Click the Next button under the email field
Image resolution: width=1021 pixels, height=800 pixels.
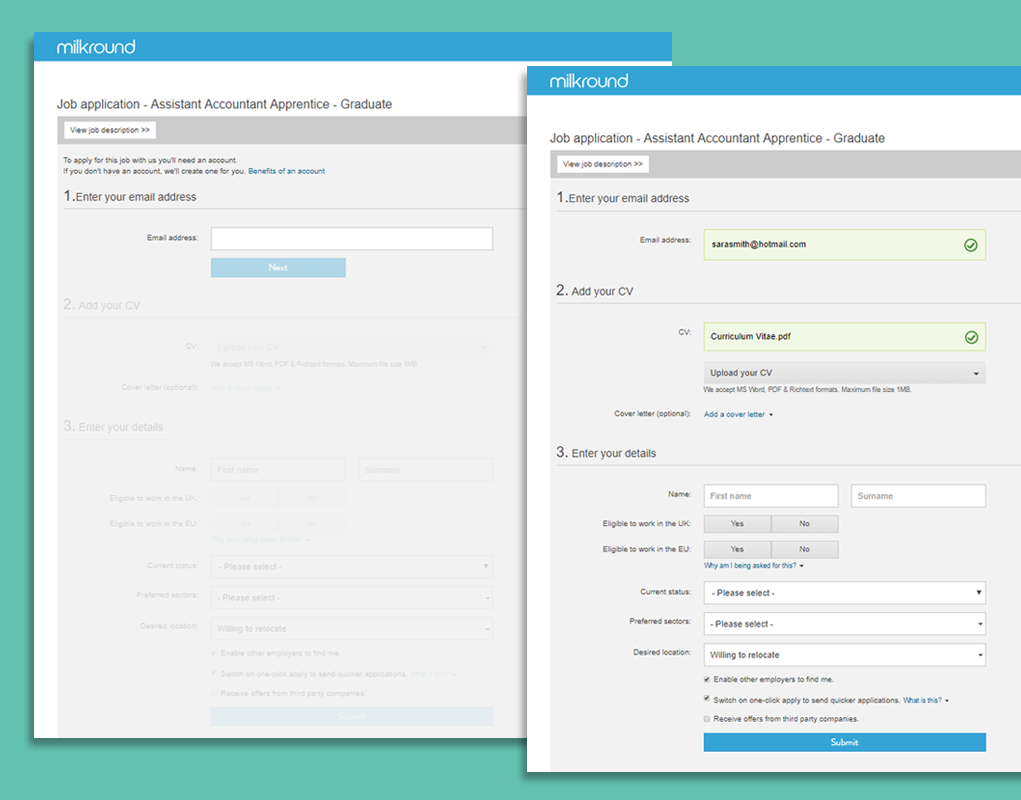coord(278,268)
